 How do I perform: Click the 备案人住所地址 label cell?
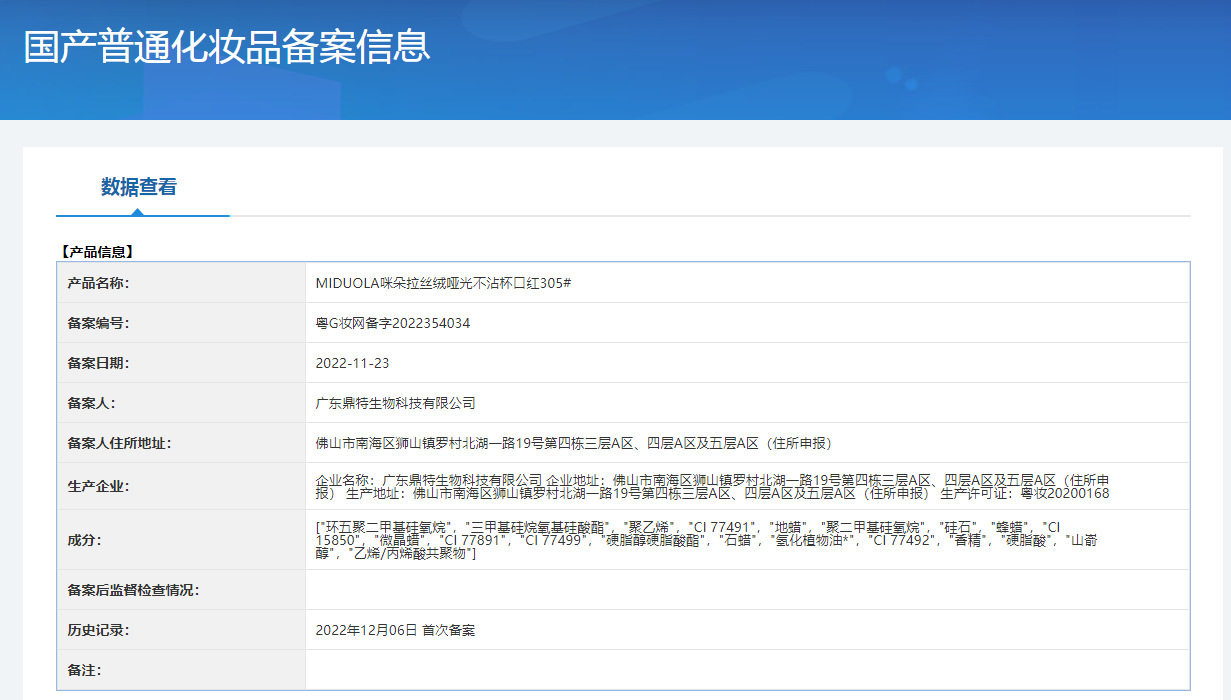pyautogui.click(x=181, y=443)
